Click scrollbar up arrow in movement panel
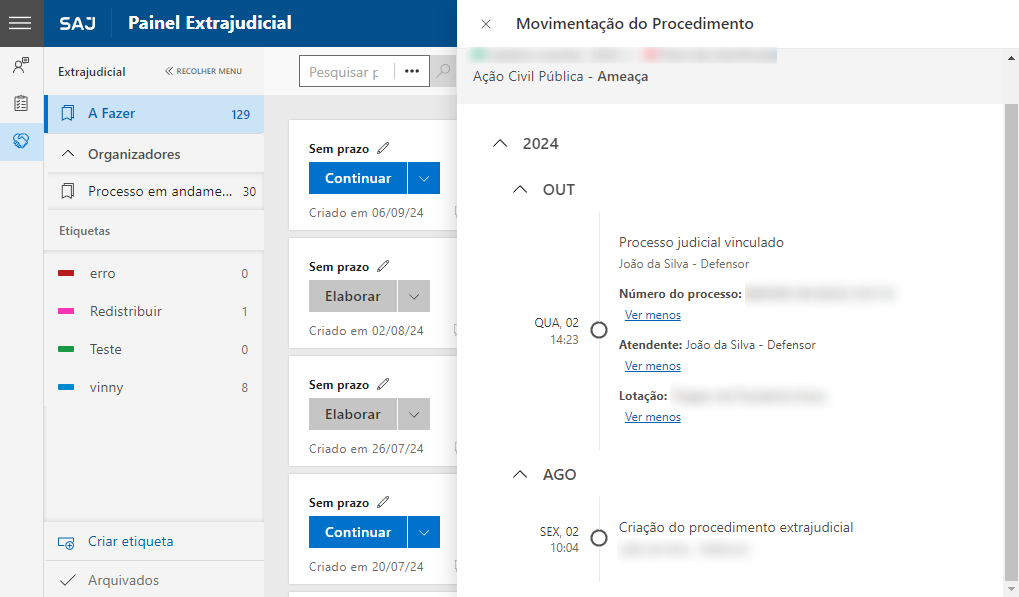1019x597 pixels. pyautogui.click(x=1011, y=58)
